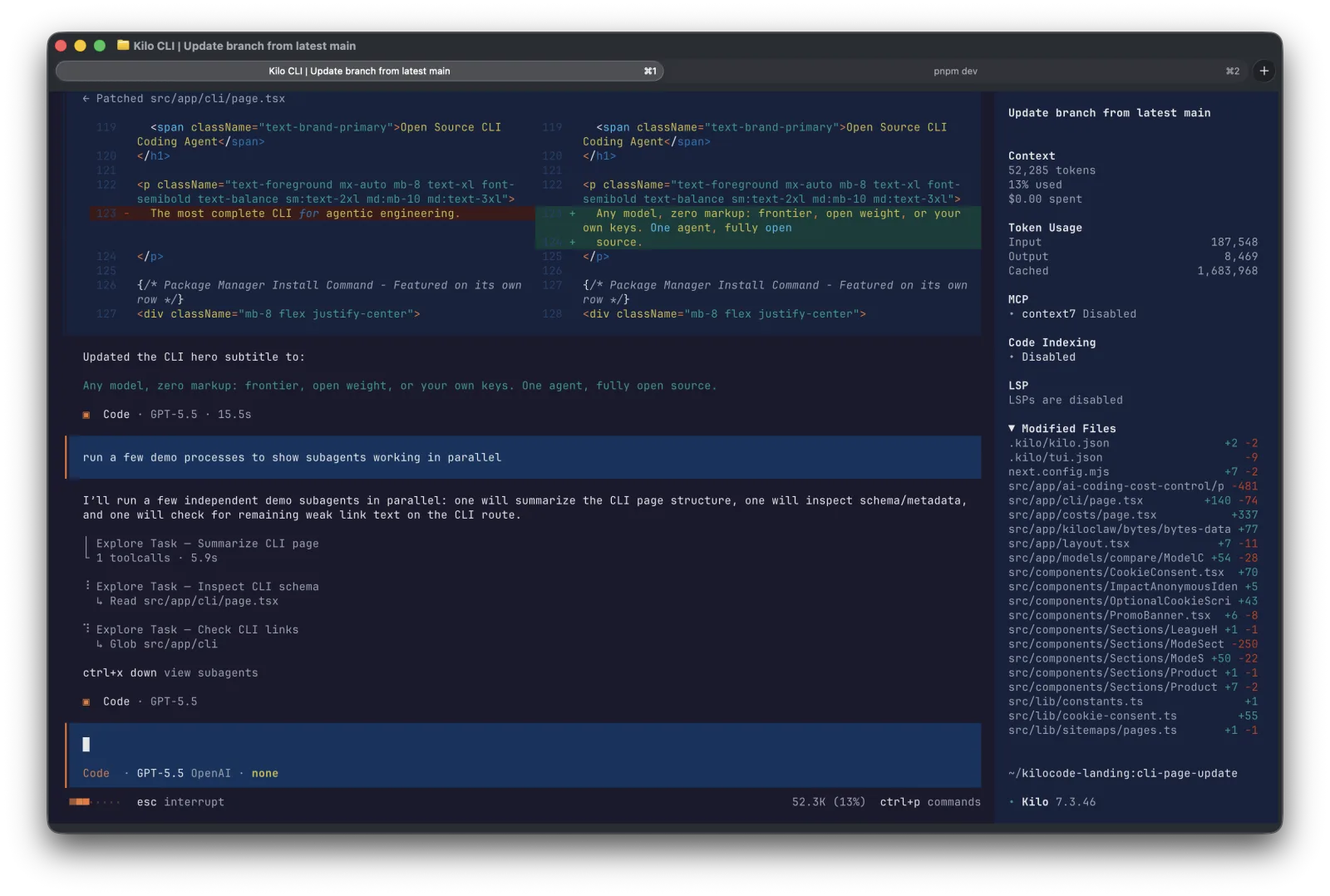The image size is (1330, 896).
Task: Click removed diff line 'The most complete CLI'
Action: (x=312, y=214)
